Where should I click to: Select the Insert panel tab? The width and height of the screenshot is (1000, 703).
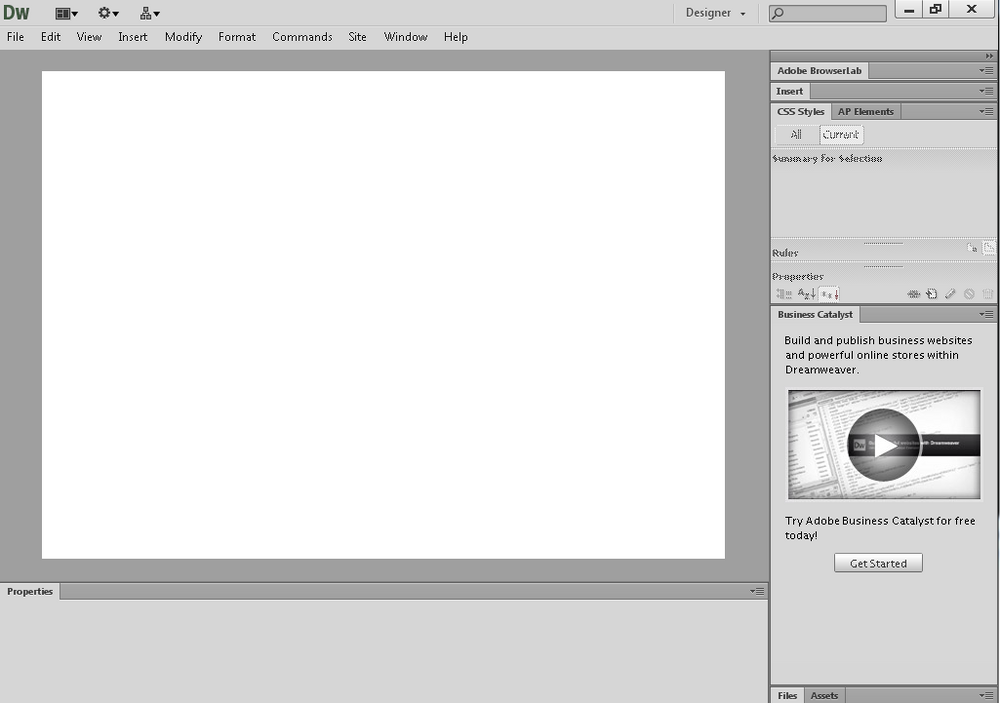point(790,91)
